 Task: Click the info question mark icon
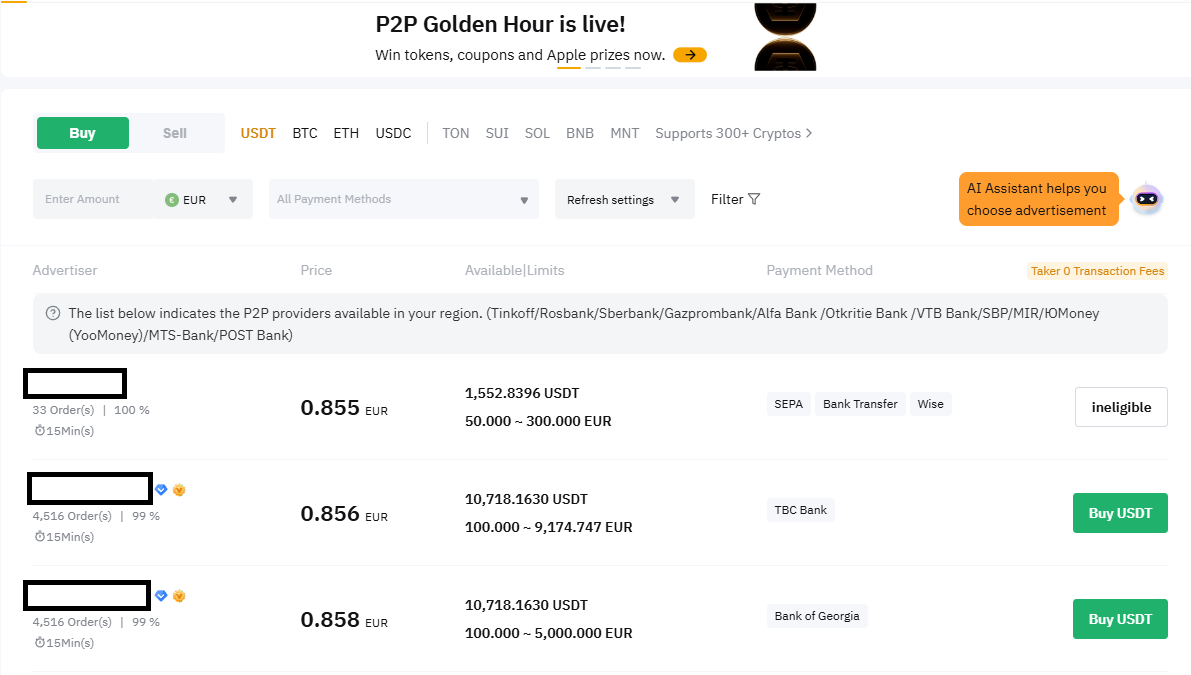click(x=53, y=313)
